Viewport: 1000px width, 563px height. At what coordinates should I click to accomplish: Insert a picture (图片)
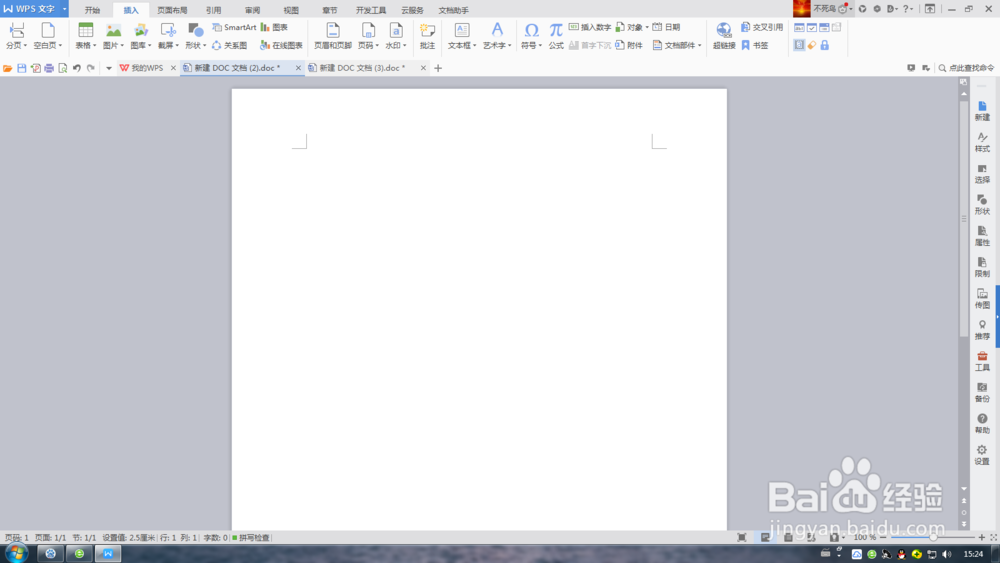[x=113, y=35]
